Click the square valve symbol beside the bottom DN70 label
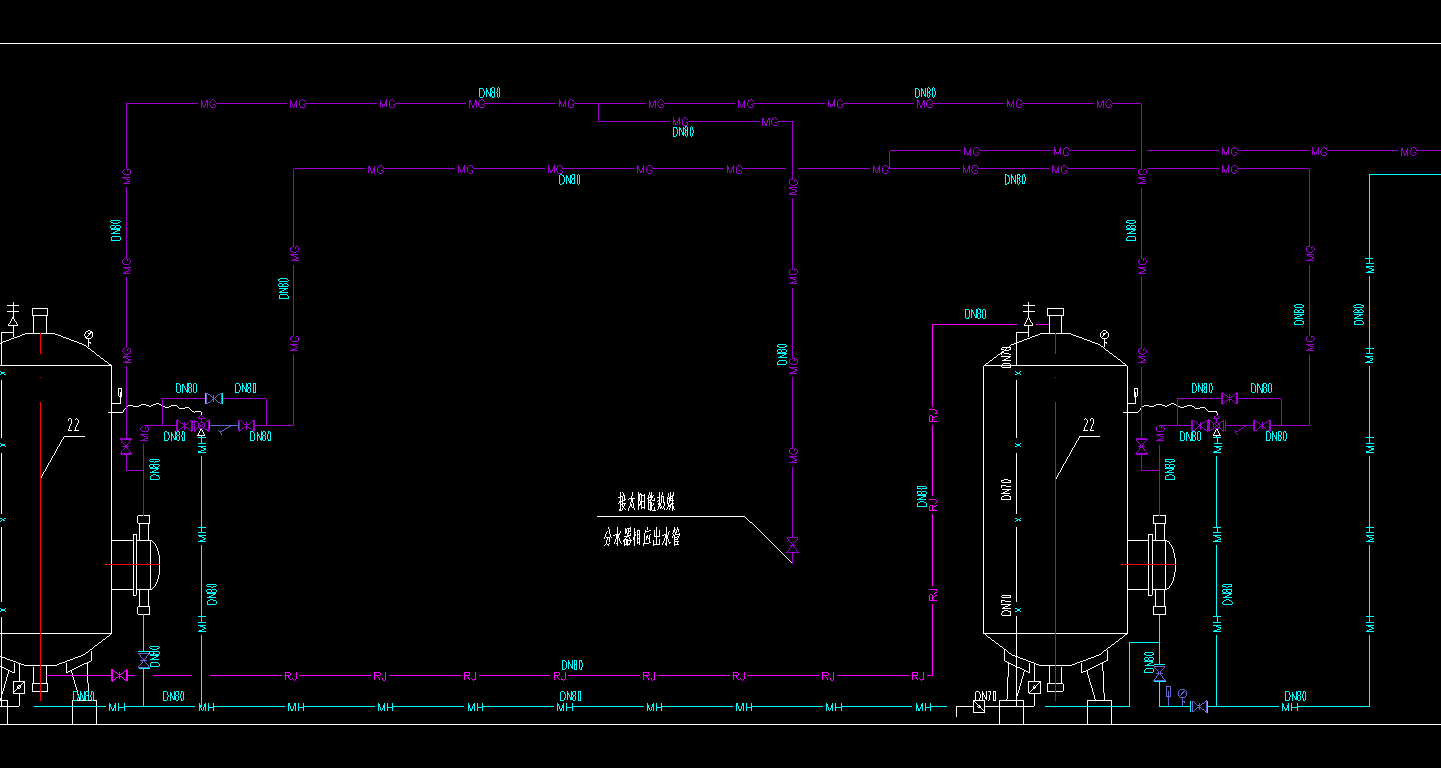1441x768 pixels. pyautogui.click(x=978, y=706)
